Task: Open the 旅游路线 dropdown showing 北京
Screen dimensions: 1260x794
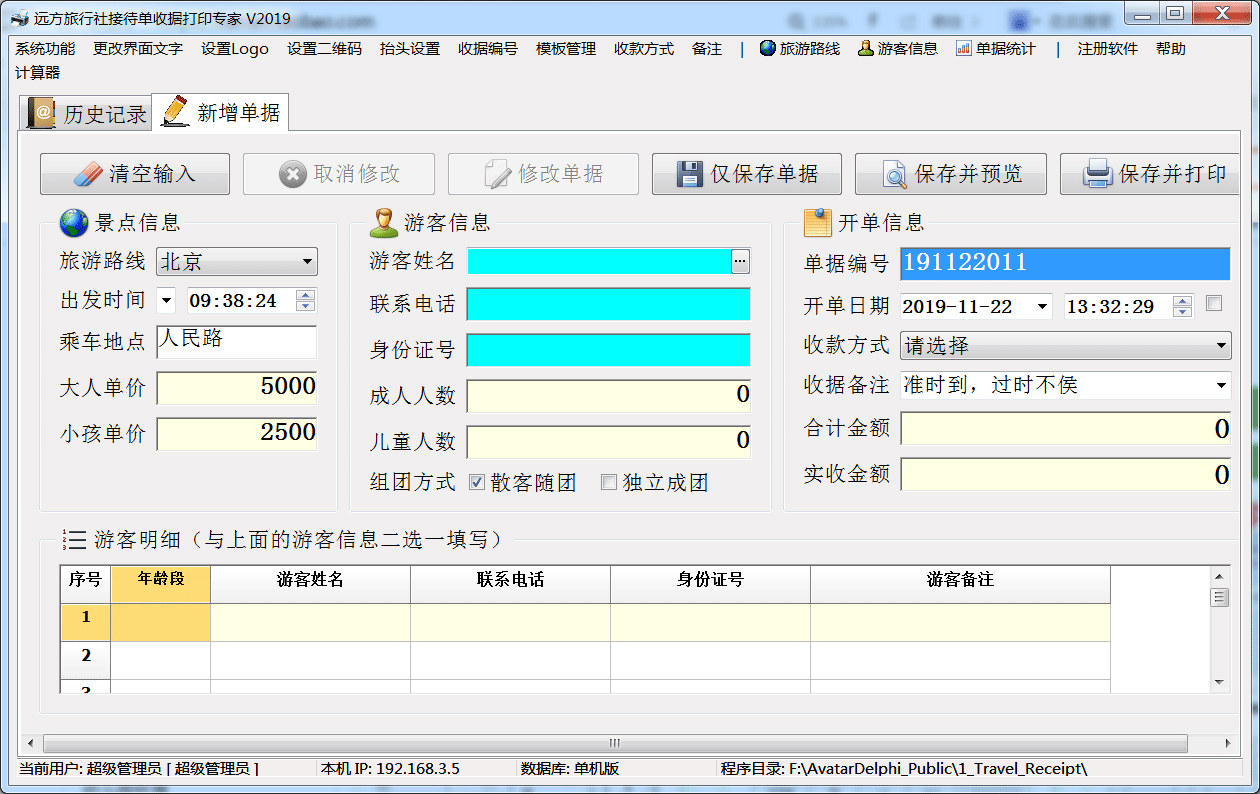Action: (x=237, y=261)
